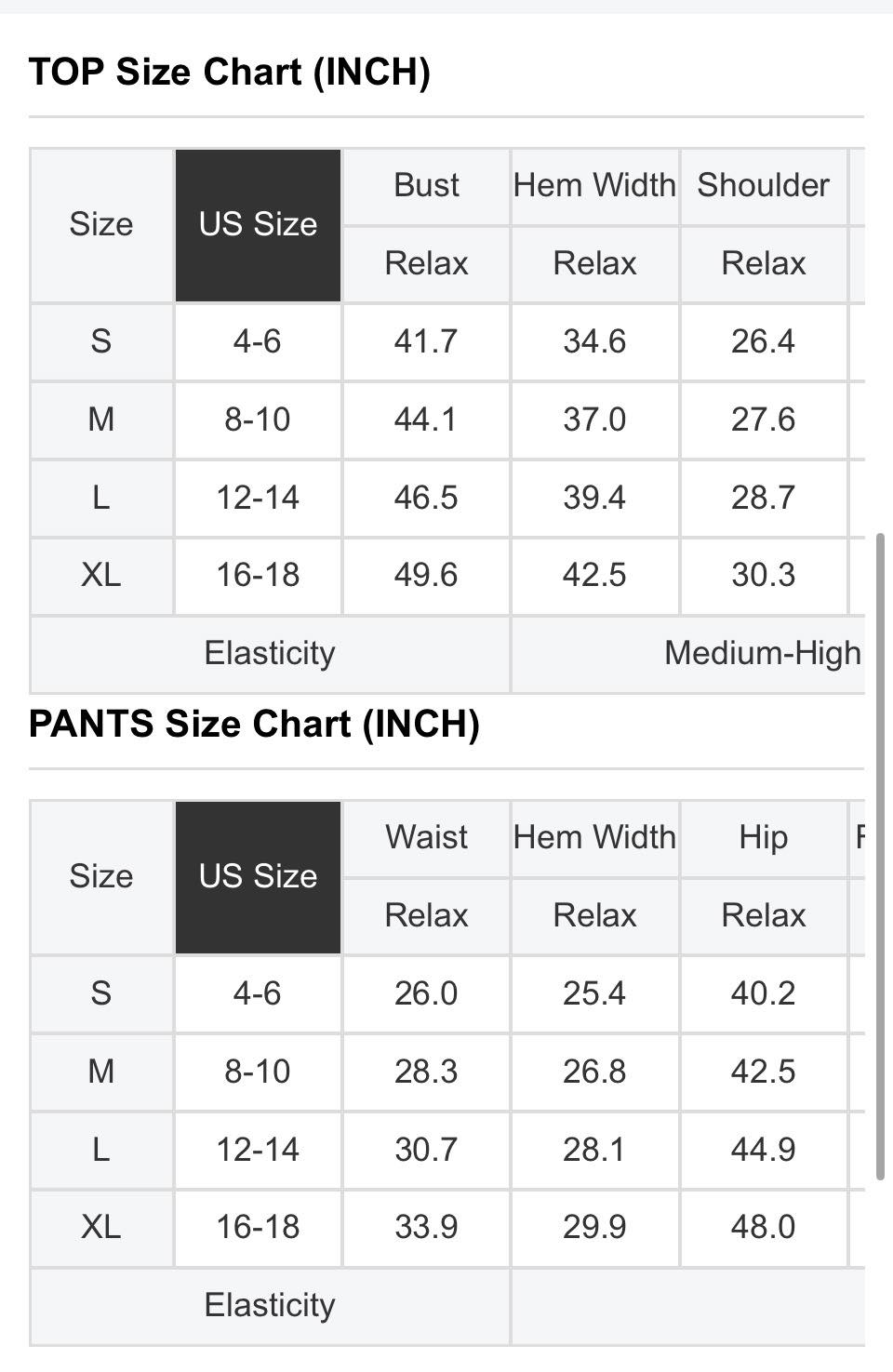Select the TOP chart bust value 41.7
893x1372 pixels.
[x=426, y=342]
